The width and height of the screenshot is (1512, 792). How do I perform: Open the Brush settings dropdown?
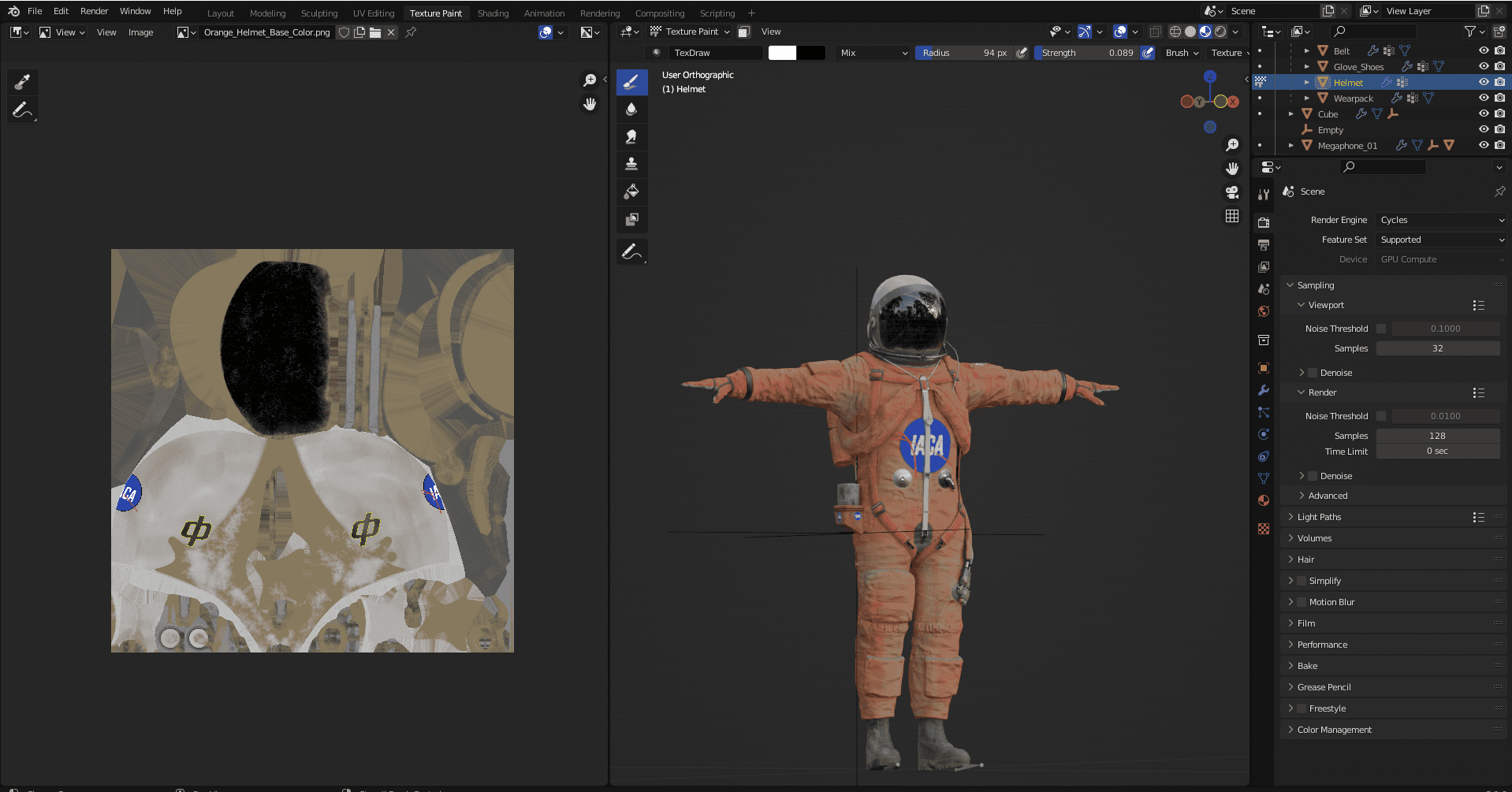[x=1182, y=53]
